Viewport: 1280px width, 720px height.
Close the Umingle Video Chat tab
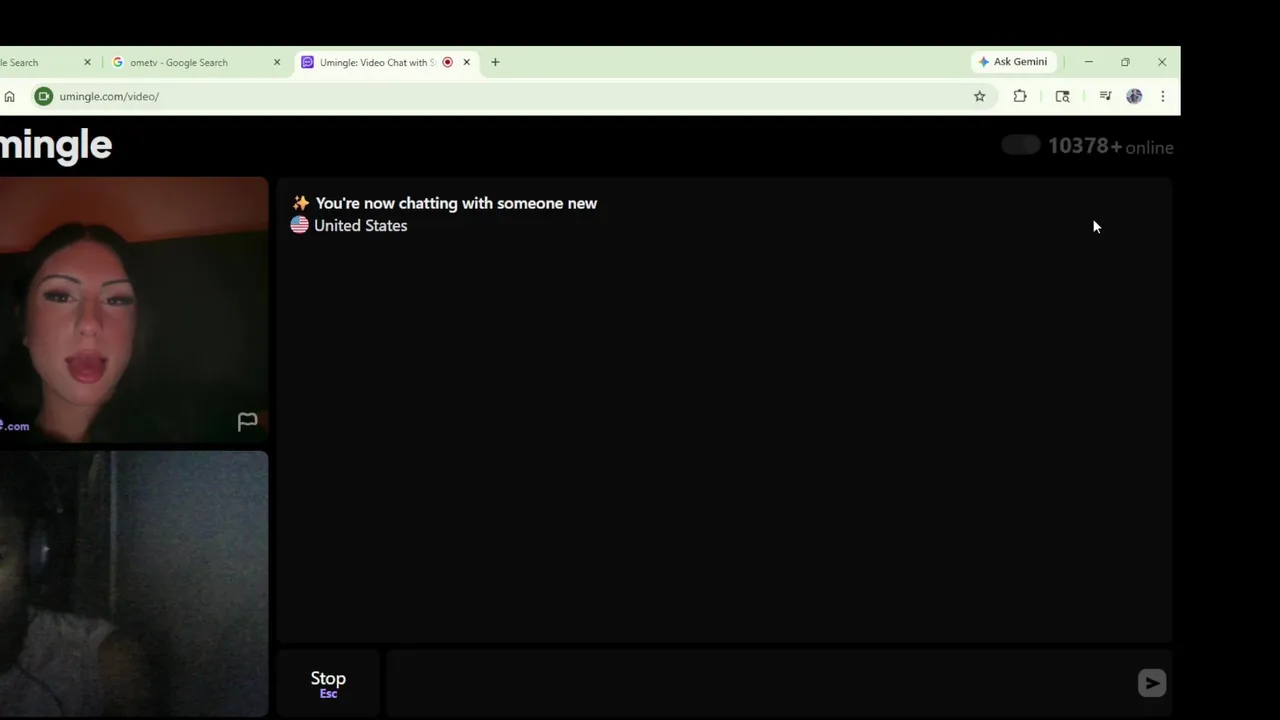pos(466,62)
